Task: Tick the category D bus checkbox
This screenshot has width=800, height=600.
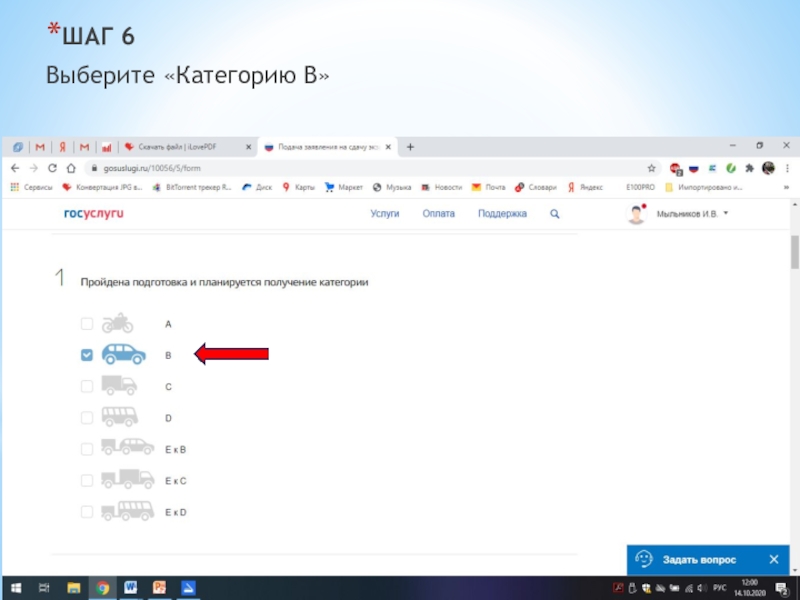Action: [87, 418]
